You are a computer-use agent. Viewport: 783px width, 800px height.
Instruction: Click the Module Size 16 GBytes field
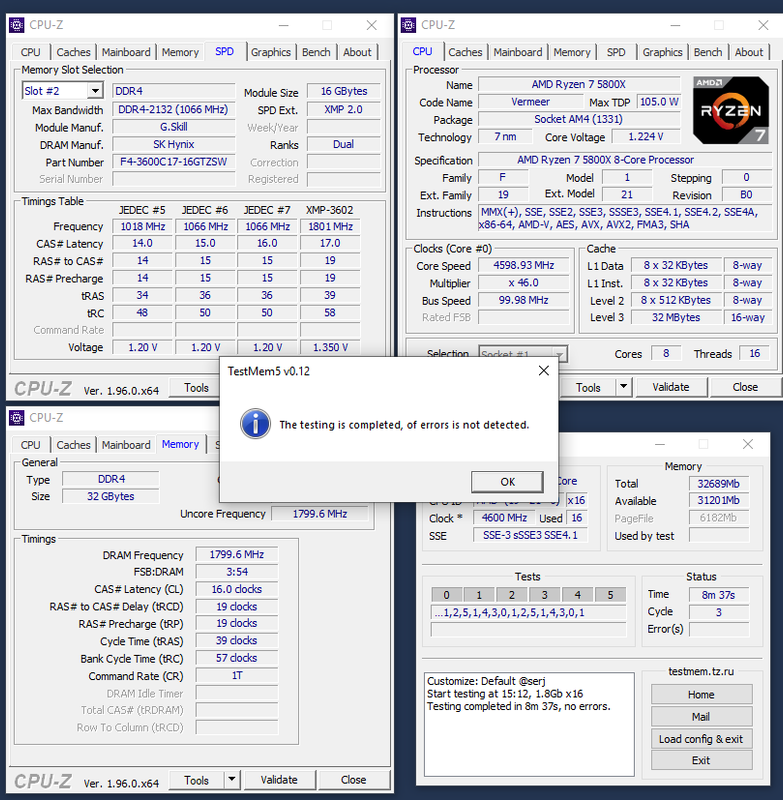coord(343,91)
